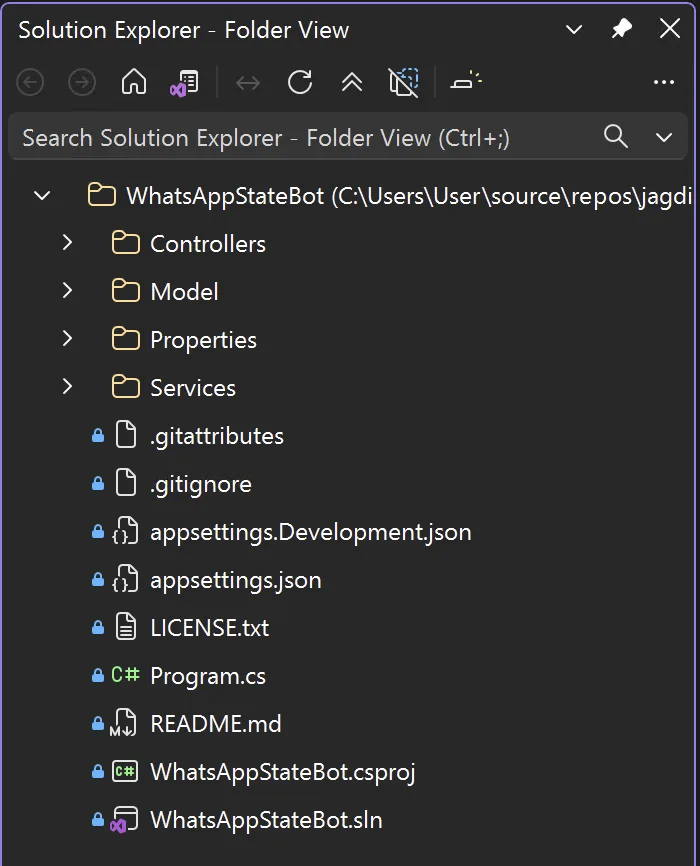Click the lock badge beside Program.cs
The image size is (700, 866).
[x=98, y=675]
